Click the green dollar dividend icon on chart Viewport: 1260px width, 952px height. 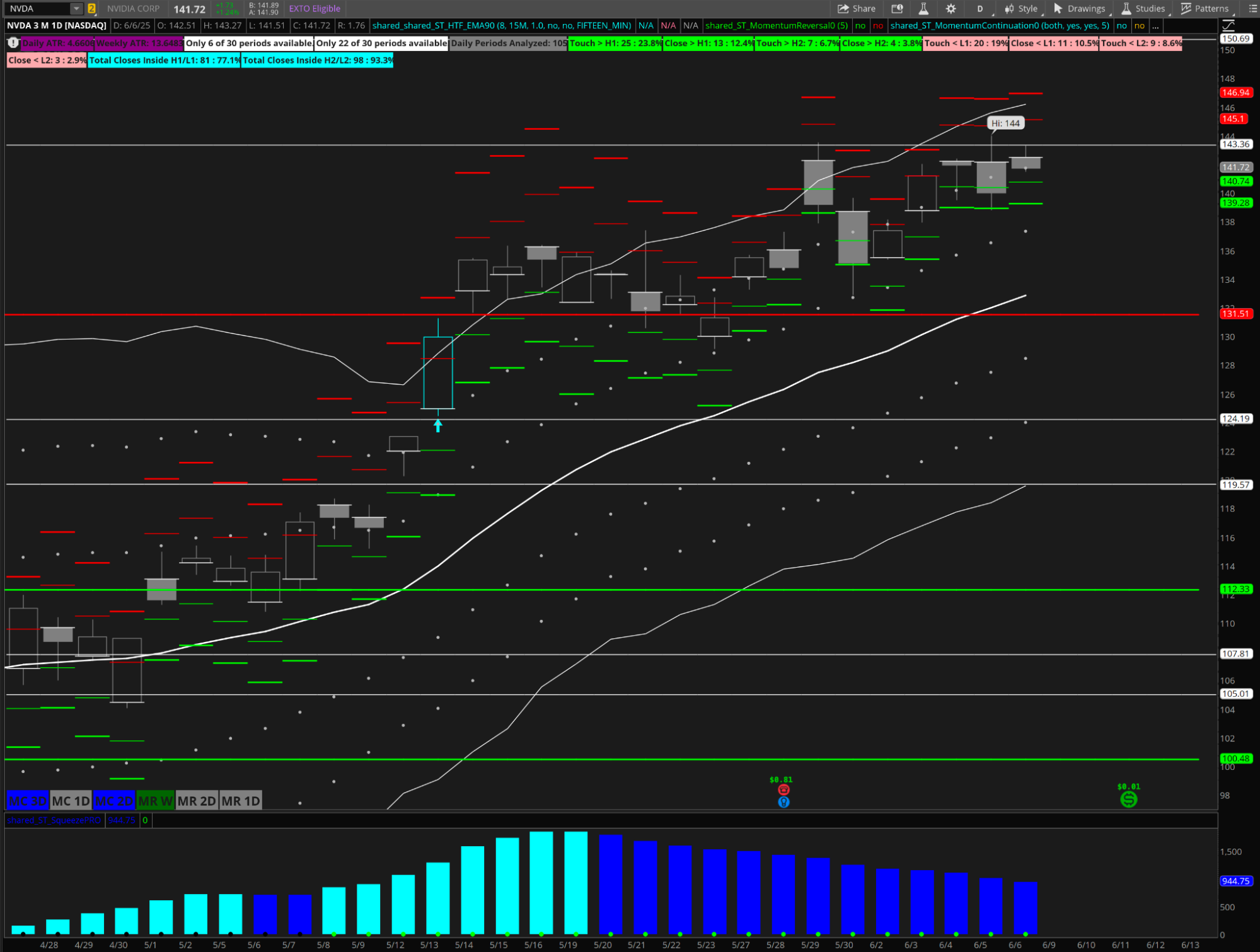point(1128,800)
